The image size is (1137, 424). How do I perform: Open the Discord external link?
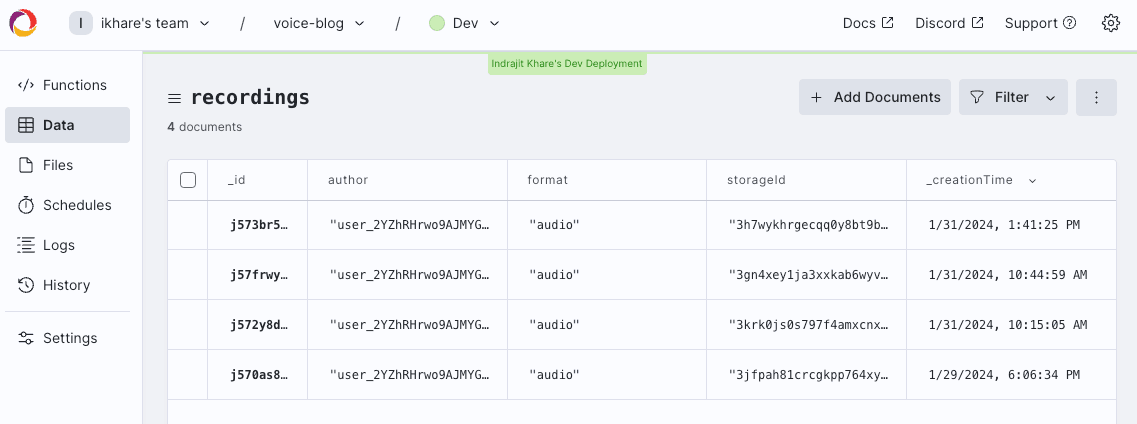[949, 23]
